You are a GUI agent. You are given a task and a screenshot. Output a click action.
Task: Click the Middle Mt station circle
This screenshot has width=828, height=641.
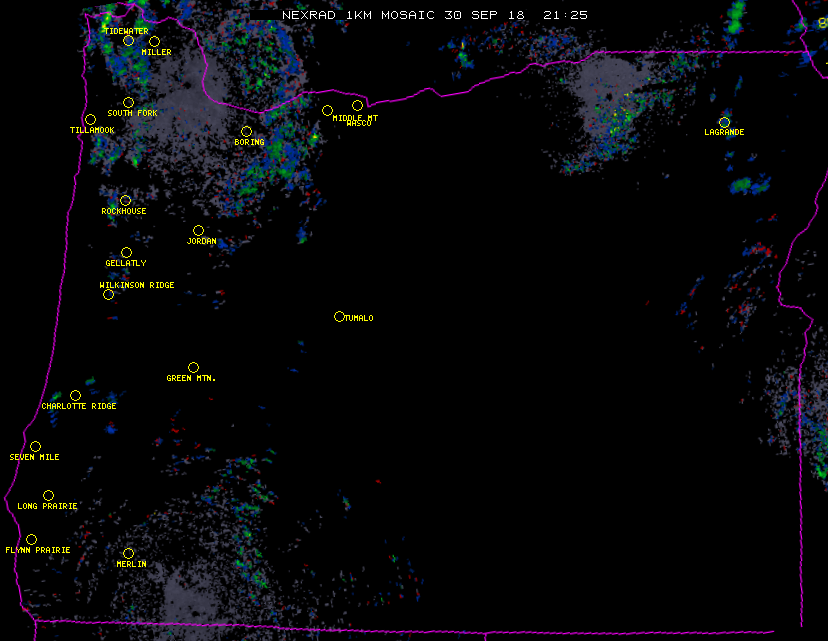pyautogui.click(x=327, y=110)
